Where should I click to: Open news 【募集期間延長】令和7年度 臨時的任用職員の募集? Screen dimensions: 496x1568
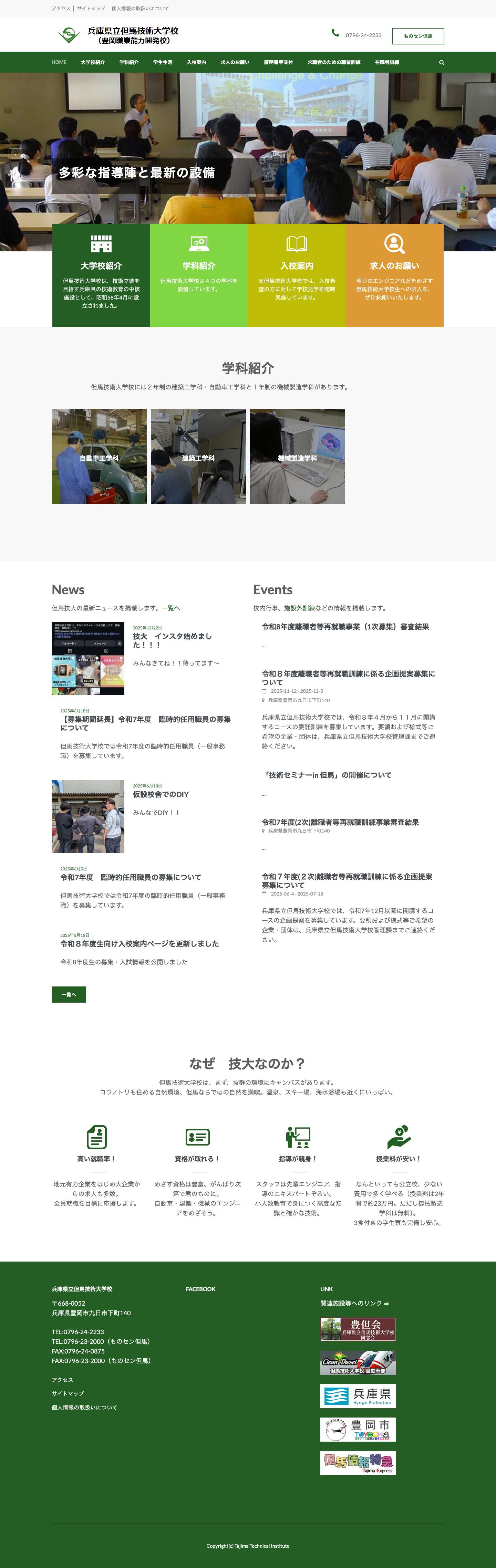coord(145,723)
